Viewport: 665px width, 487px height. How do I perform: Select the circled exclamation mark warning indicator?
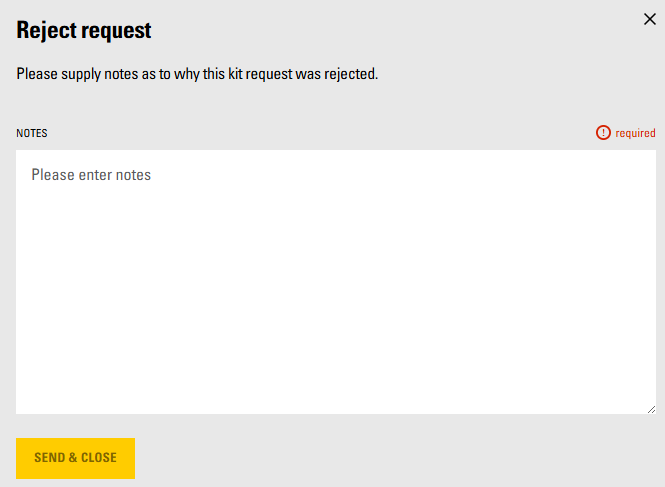[603, 133]
